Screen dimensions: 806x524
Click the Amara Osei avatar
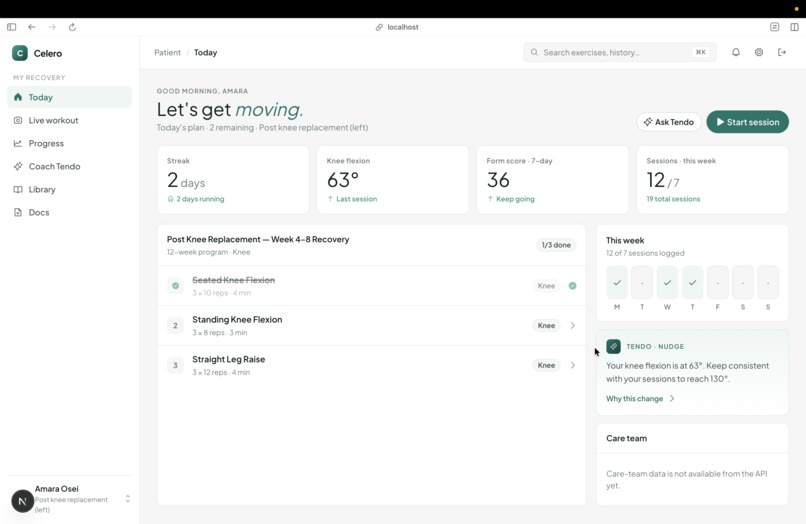23,501
